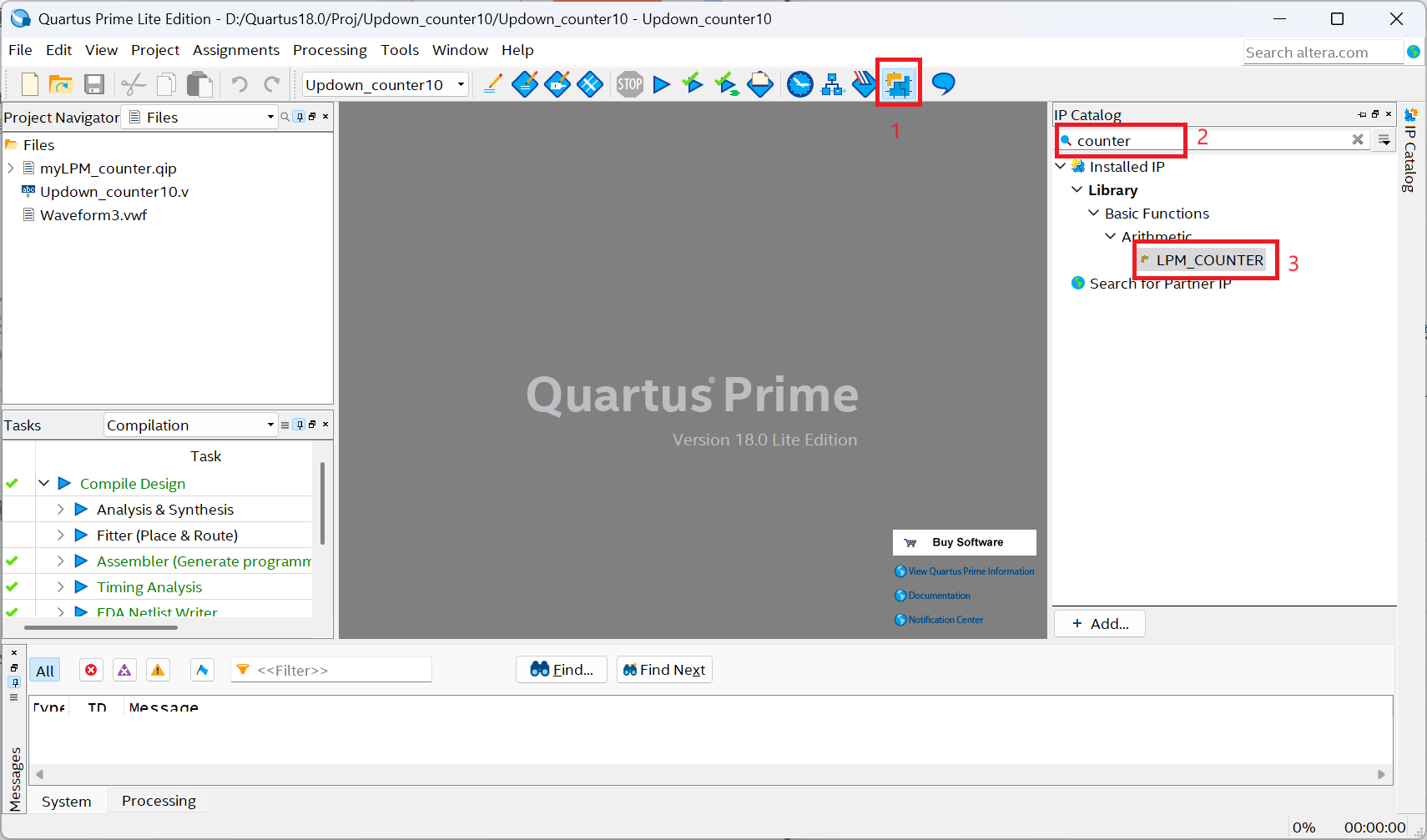Click the Buy Software button

965,542
